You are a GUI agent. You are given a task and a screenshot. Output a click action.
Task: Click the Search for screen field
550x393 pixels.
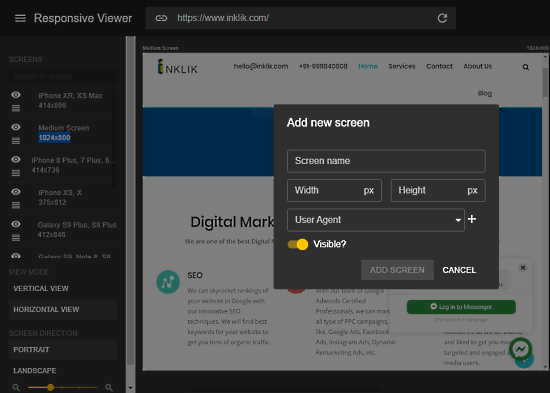click(x=62, y=76)
